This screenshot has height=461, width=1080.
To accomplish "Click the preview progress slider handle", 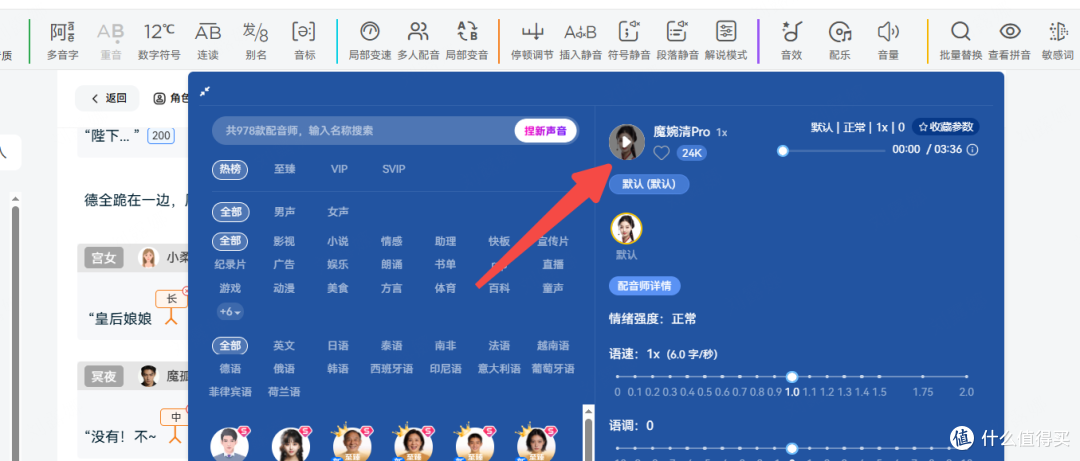I will click(782, 150).
